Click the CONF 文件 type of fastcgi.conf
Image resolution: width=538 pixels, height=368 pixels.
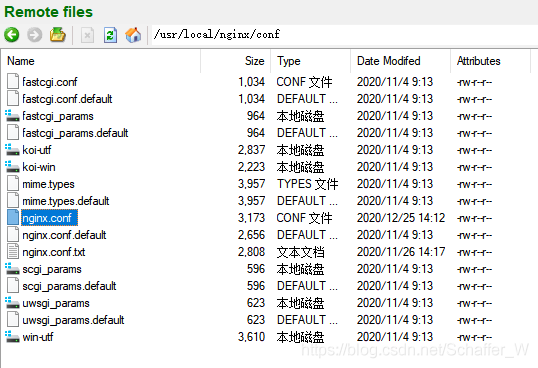(x=304, y=82)
